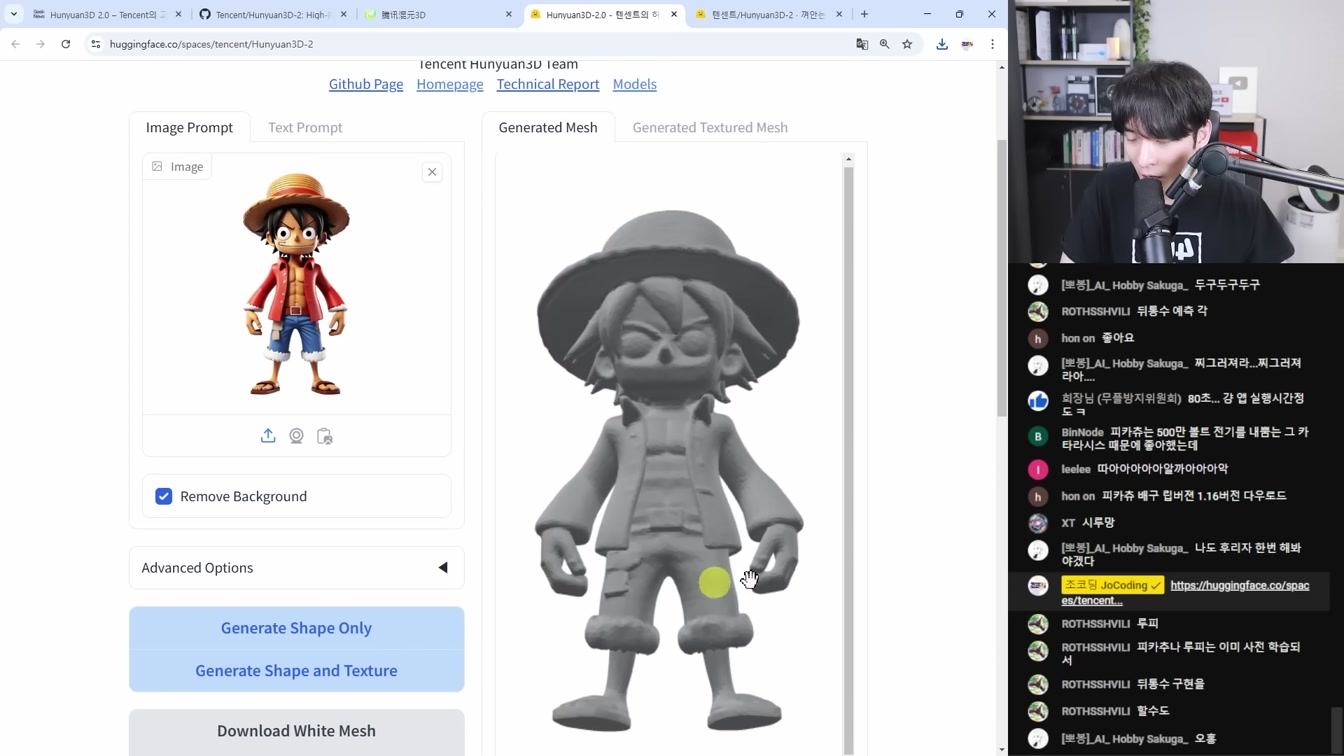The width and height of the screenshot is (1344, 756).
Task: Switch to the GitHub Tencent/Hunyuan3D-2 browser tab
Action: [272, 14]
